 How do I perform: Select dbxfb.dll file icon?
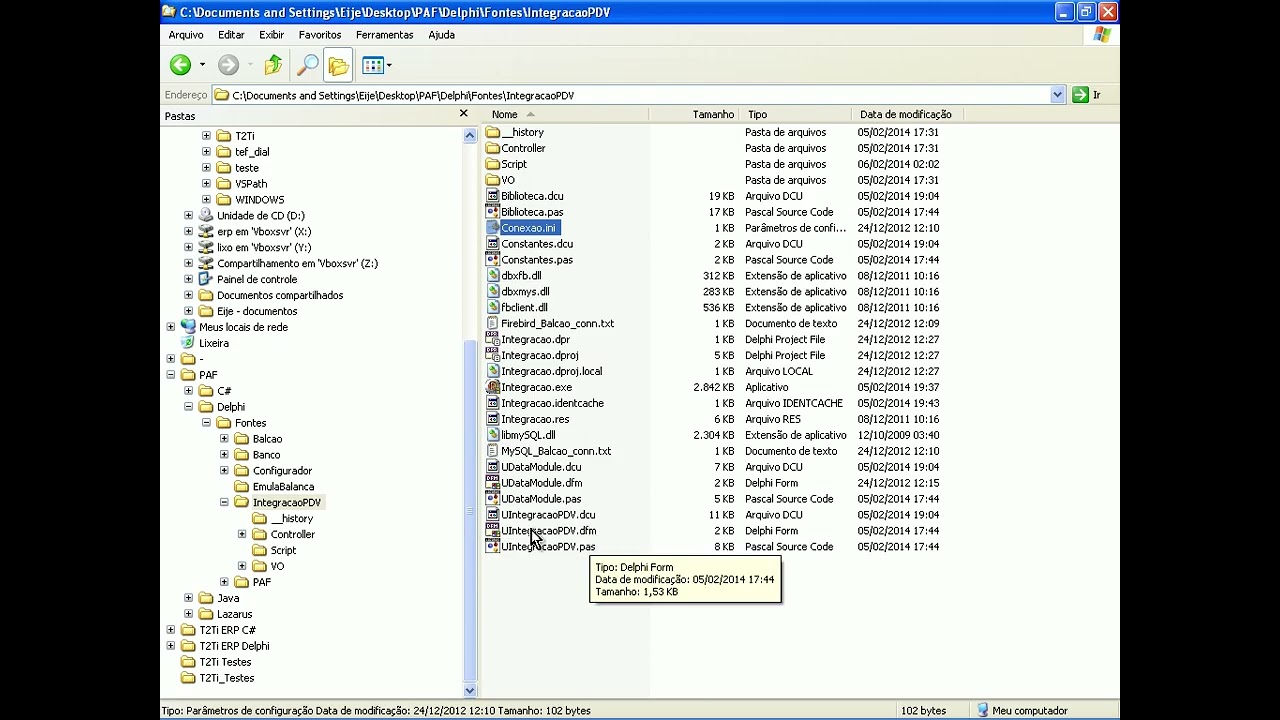[492, 276]
